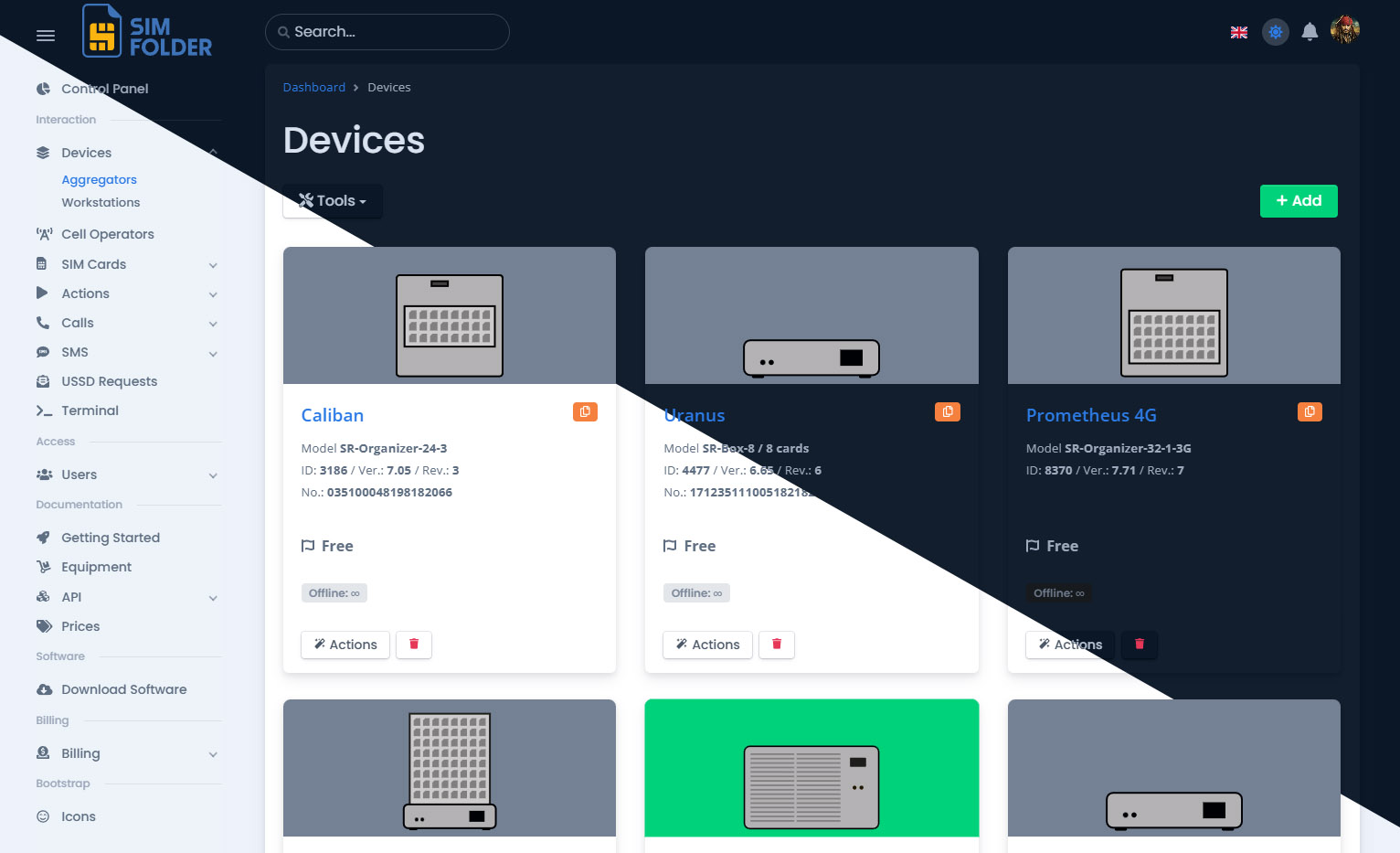1400x853 pixels.
Task: Delete the Caliban device with trash icon
Action: tap(414, 645)
